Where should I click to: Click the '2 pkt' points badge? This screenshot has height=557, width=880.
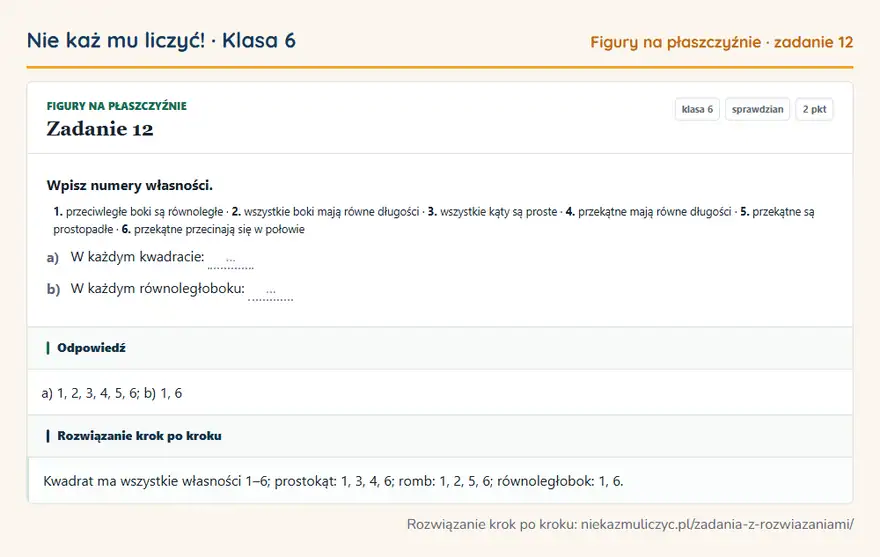point(814,109)
